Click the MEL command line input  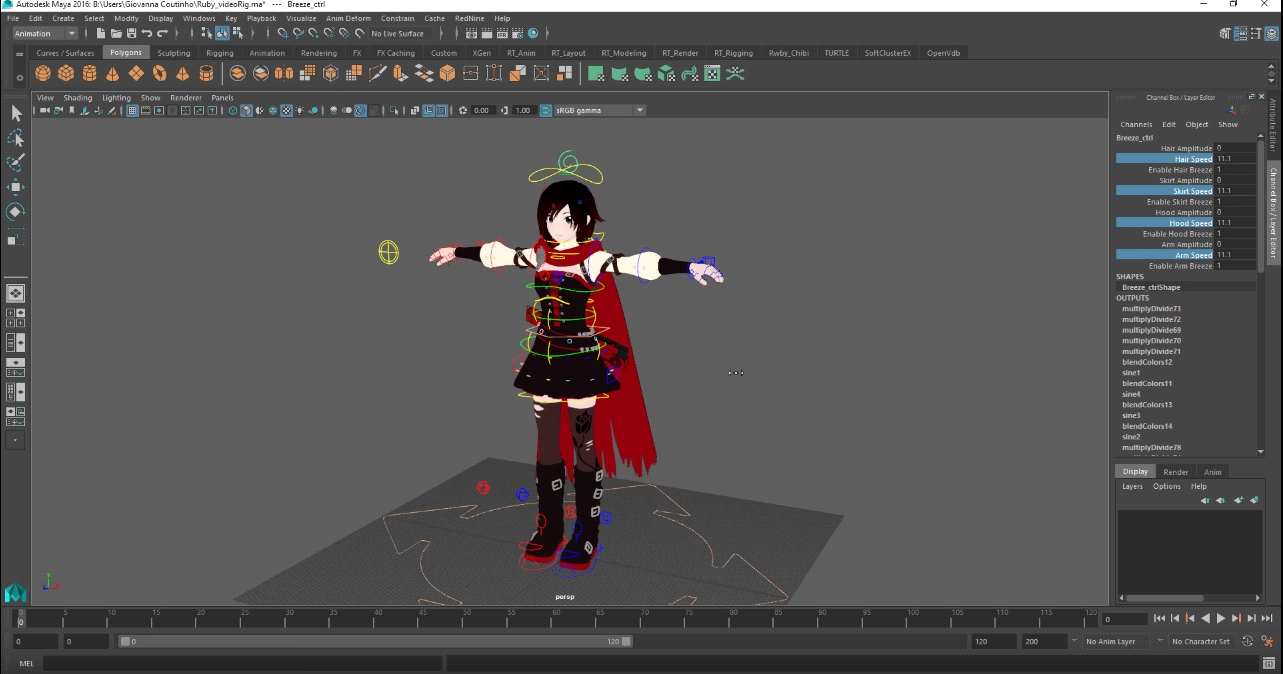(242, 663)
